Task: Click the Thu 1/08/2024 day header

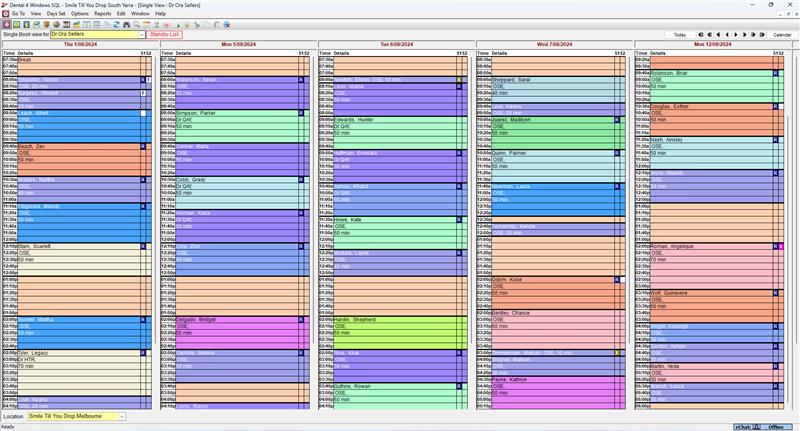Action: [81, 44]
